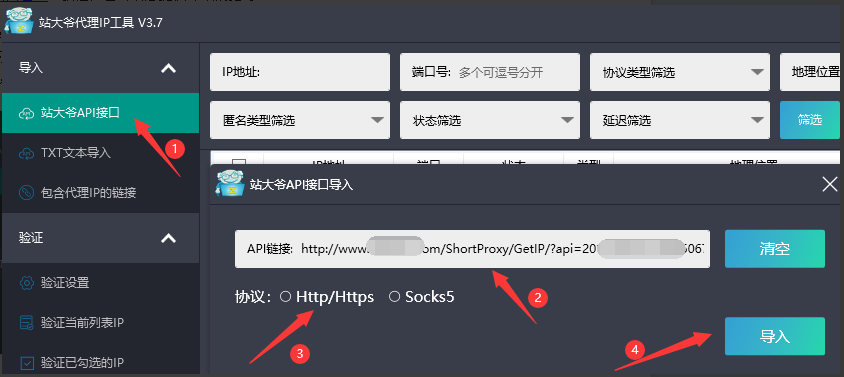Open 匿名类型筛选 dropdown
The image size is (844, 377).
point(300,120)
